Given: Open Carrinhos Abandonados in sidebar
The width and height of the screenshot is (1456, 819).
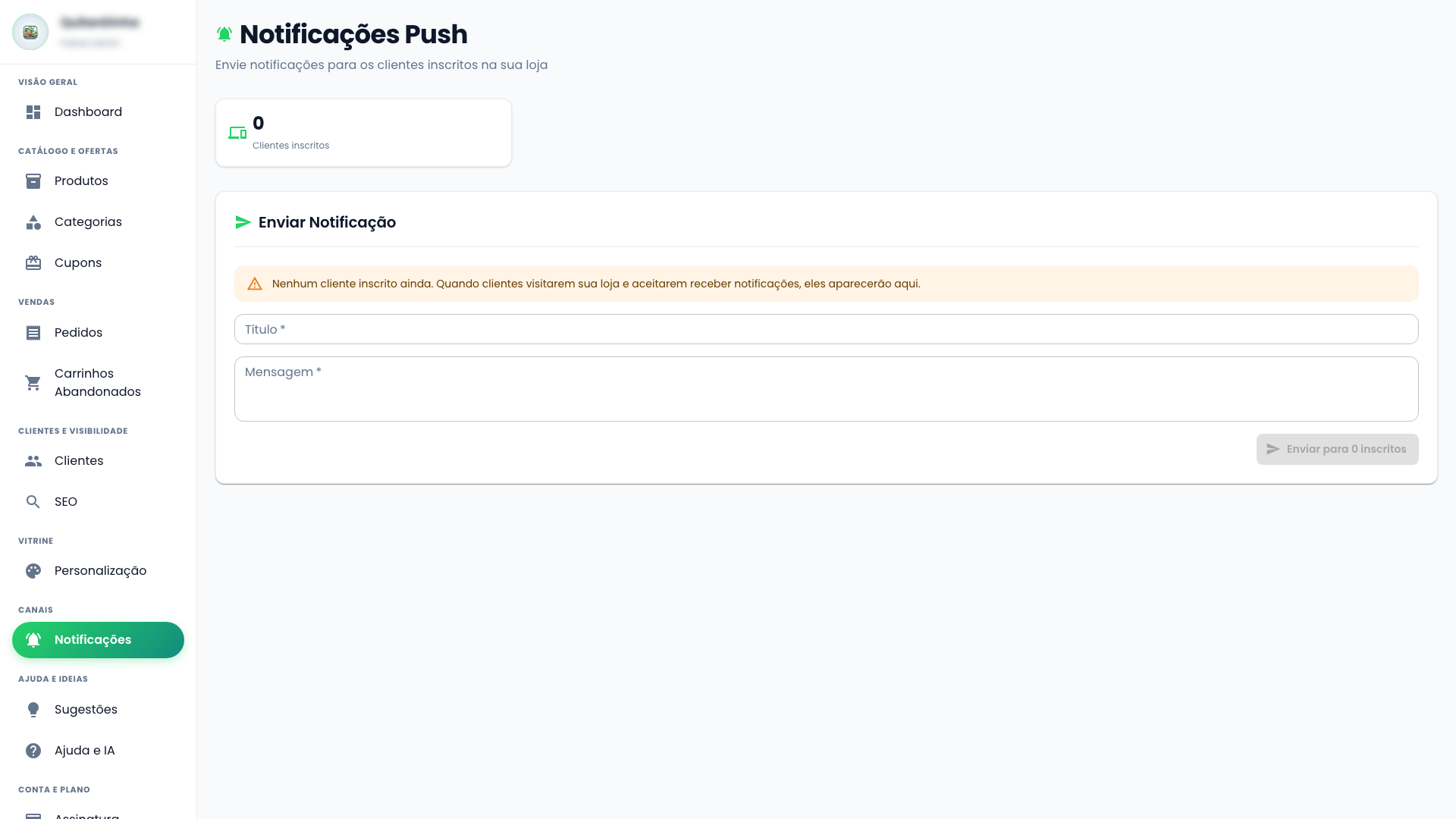Looking at the screenshot, I should point(98,383).
